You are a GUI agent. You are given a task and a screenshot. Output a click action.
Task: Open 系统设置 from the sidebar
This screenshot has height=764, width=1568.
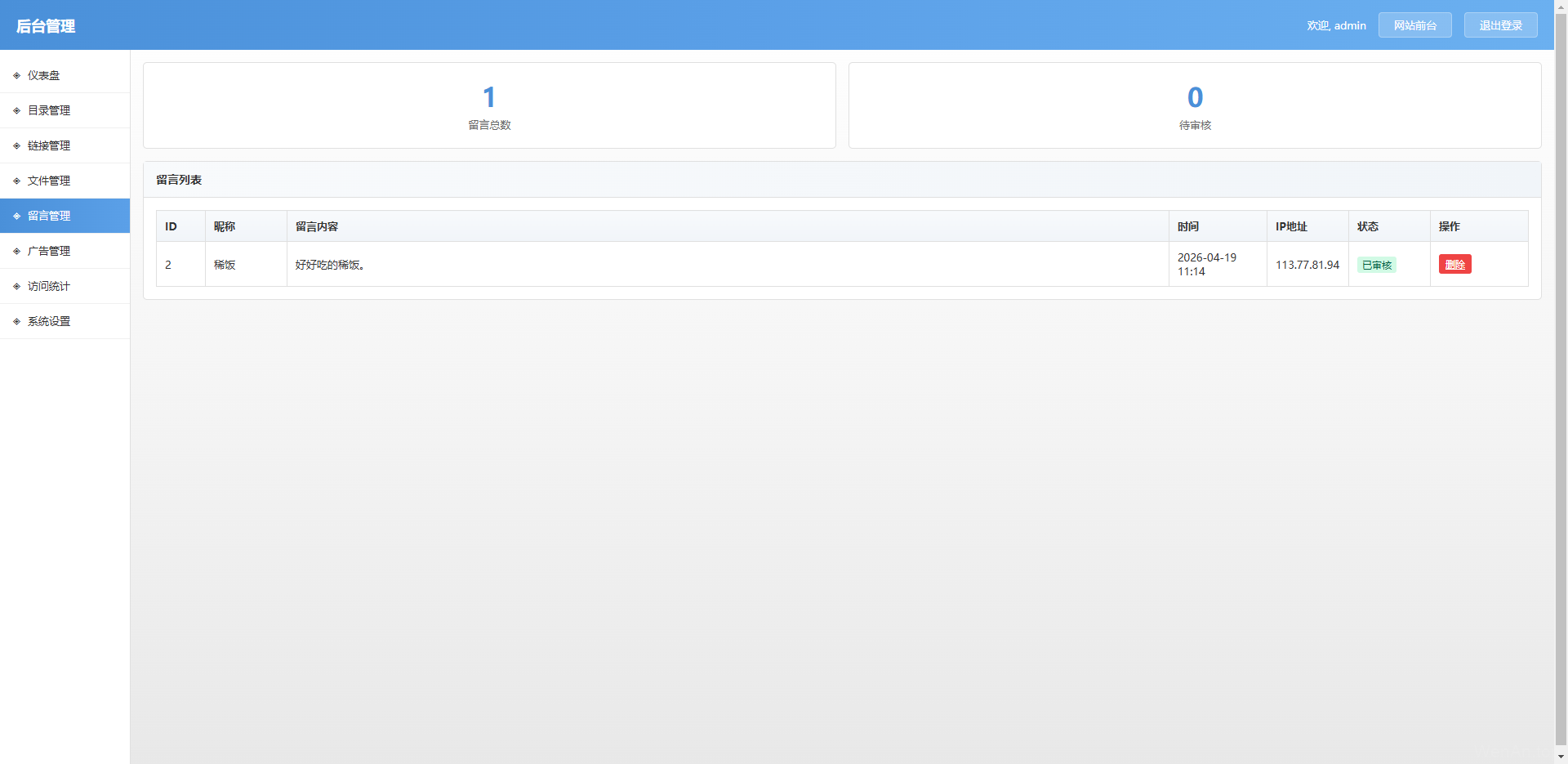(x=49, y=321)
